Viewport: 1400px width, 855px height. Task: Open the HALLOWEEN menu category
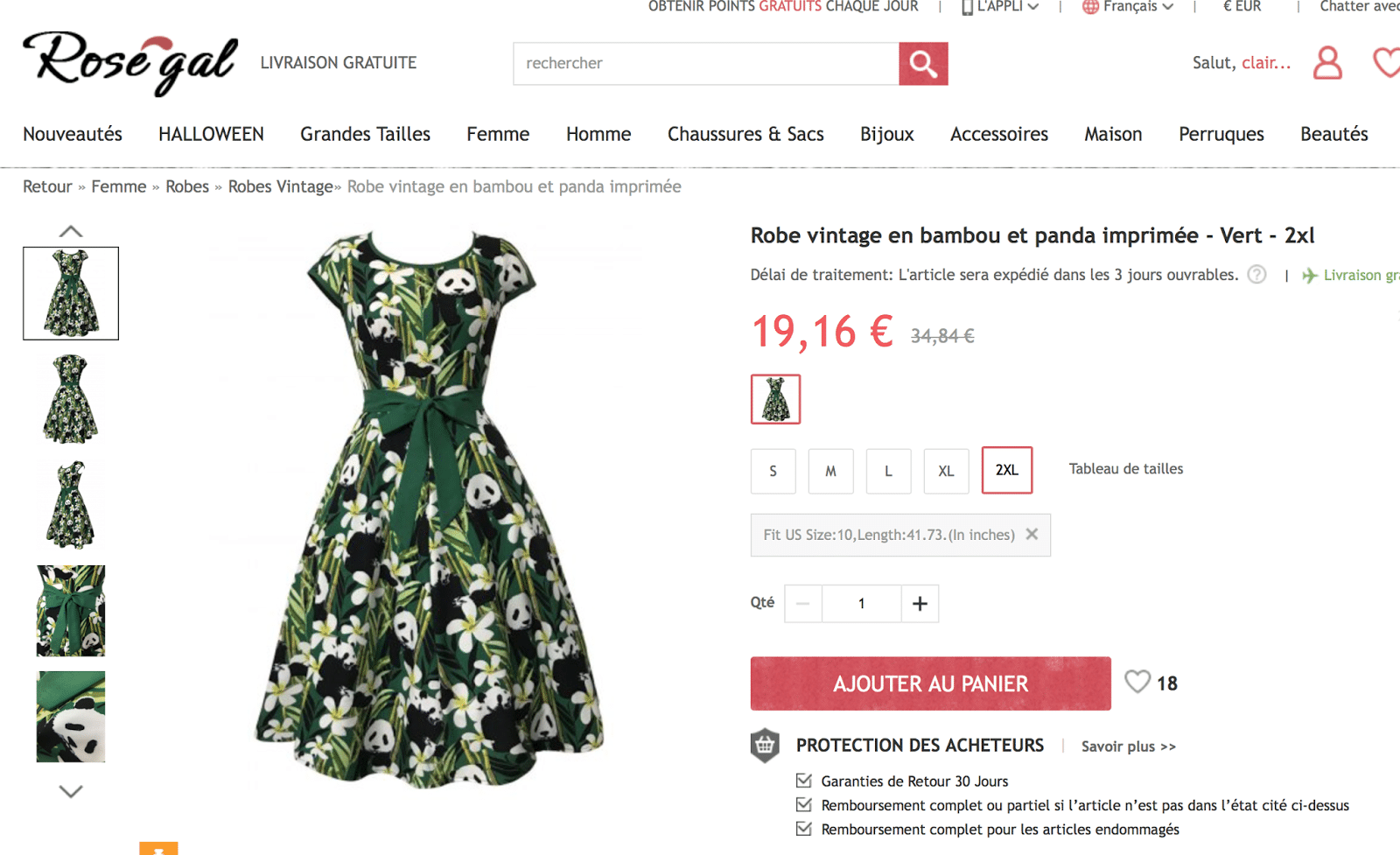click(211, 134)
